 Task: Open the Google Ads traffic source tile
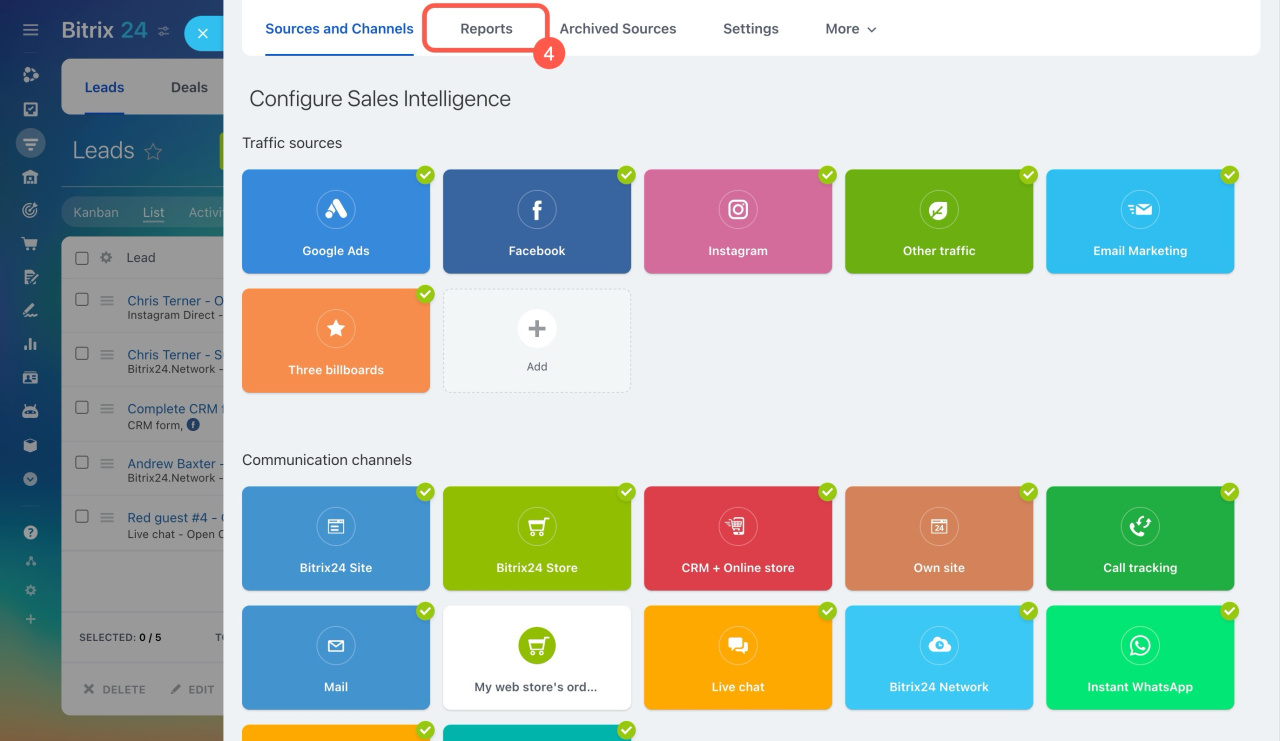336,221
